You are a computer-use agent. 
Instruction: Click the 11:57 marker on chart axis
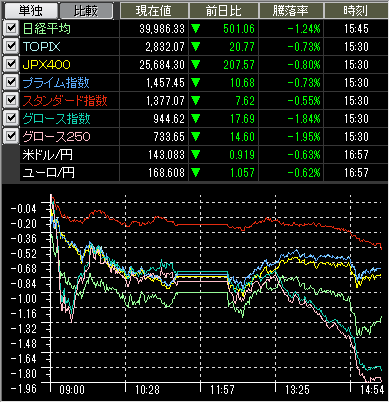(222, 390)
